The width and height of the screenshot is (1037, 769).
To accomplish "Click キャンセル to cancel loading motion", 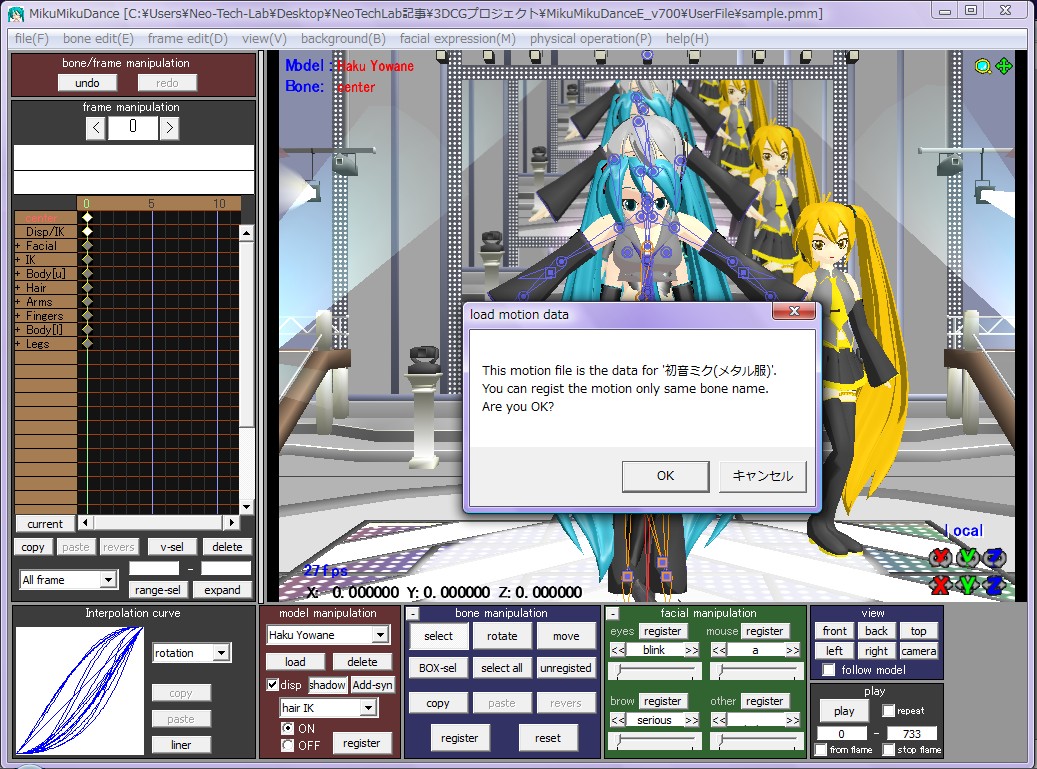I will click(x=763, y=476).
